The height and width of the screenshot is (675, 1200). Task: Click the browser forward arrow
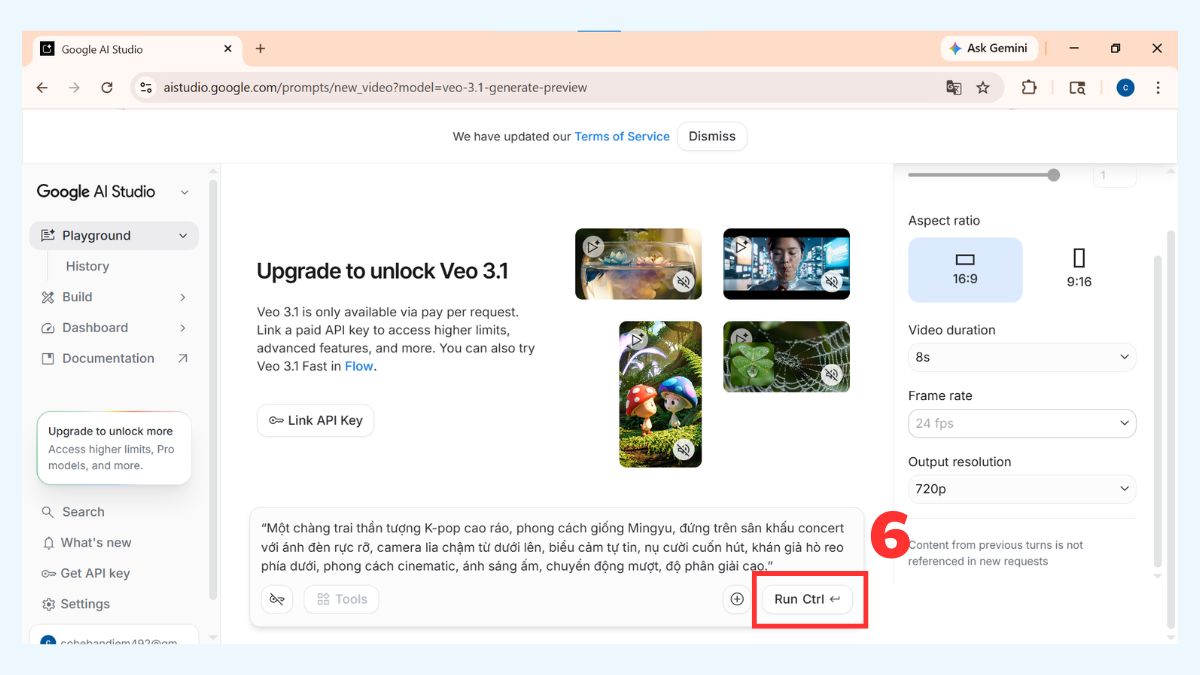tap(74, 88)
